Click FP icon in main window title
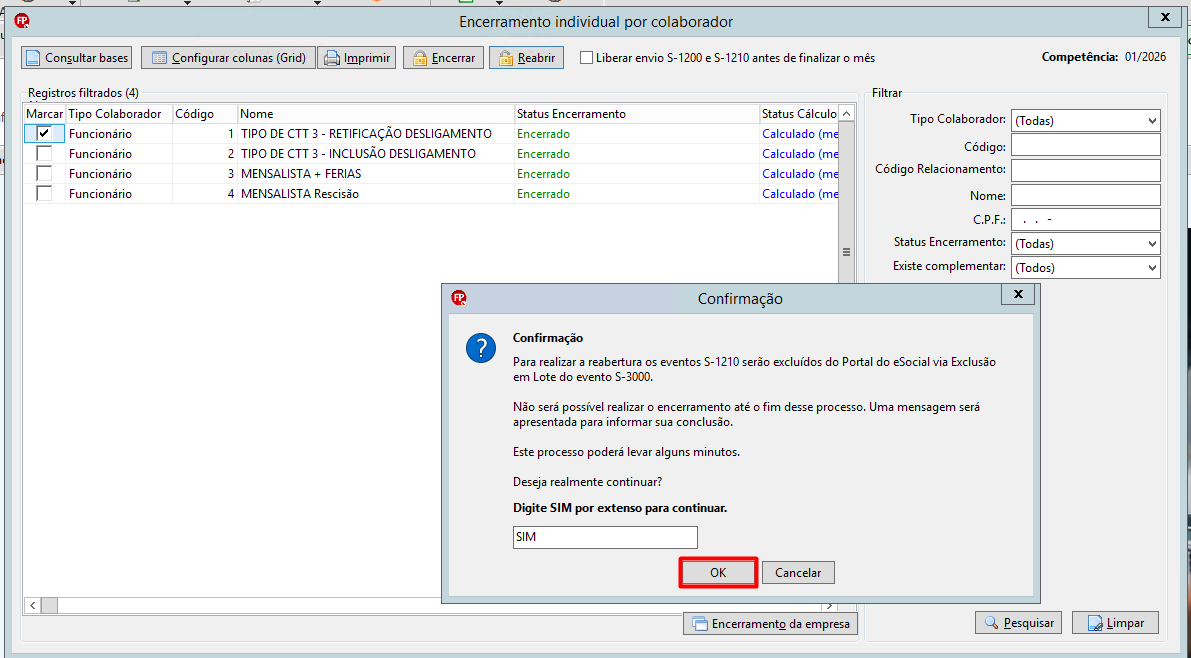 (22, 21)
